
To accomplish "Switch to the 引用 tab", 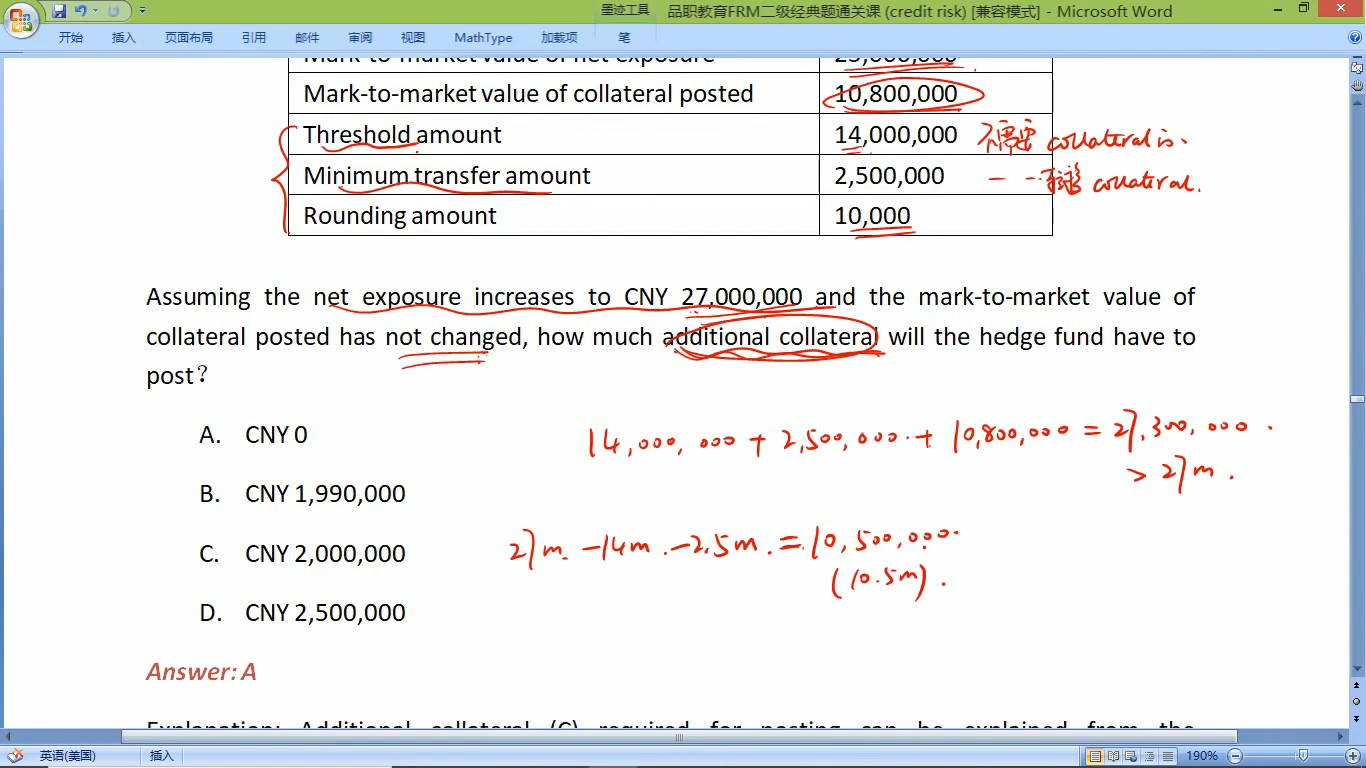I will coord(254,37).
